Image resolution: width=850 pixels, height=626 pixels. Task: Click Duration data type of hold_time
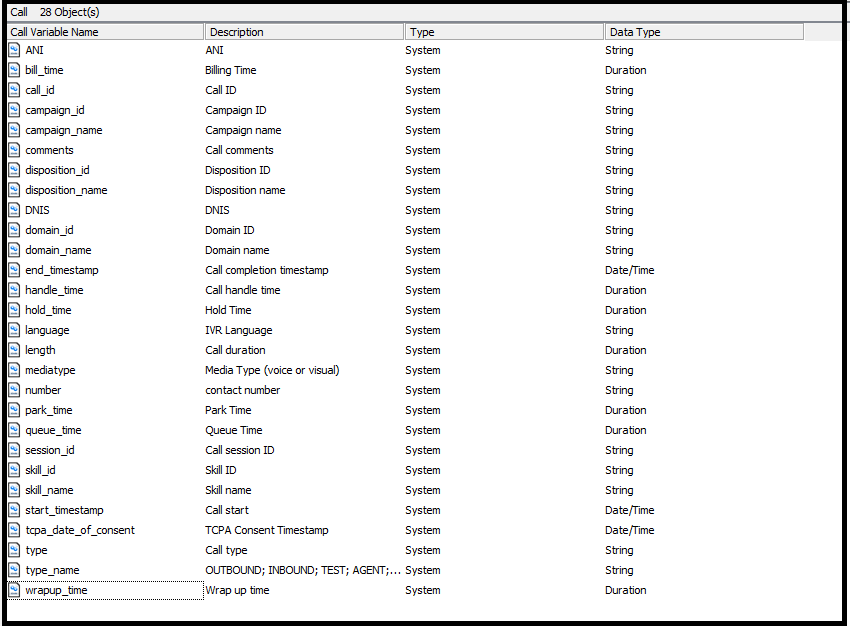[626, 311]
